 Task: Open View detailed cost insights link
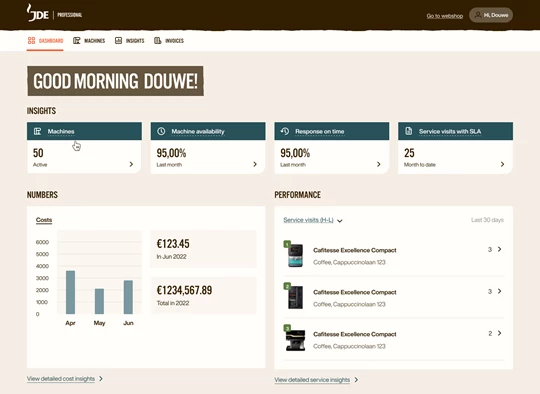point(61,379)
